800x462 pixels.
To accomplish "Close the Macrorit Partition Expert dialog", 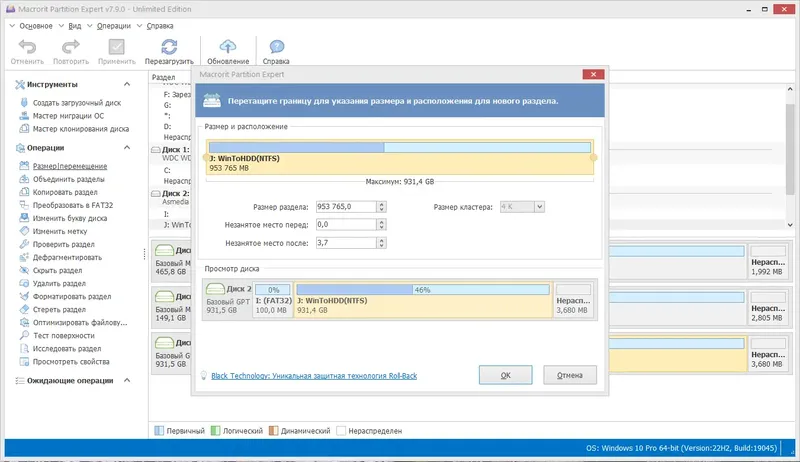I will pyautogui.click(x=593, y=74).
